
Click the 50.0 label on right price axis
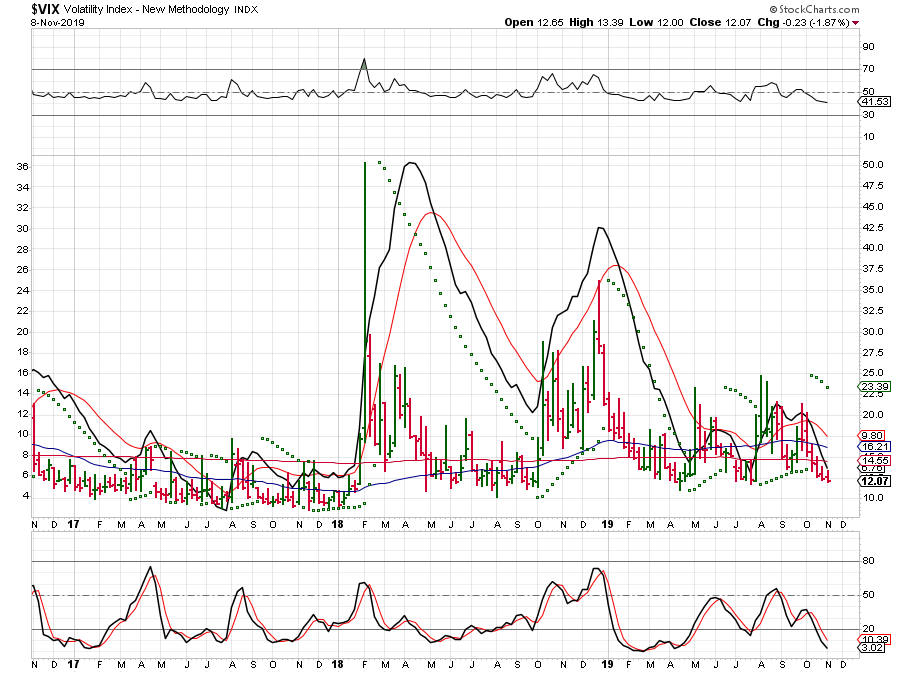click(x=872, y=164)
